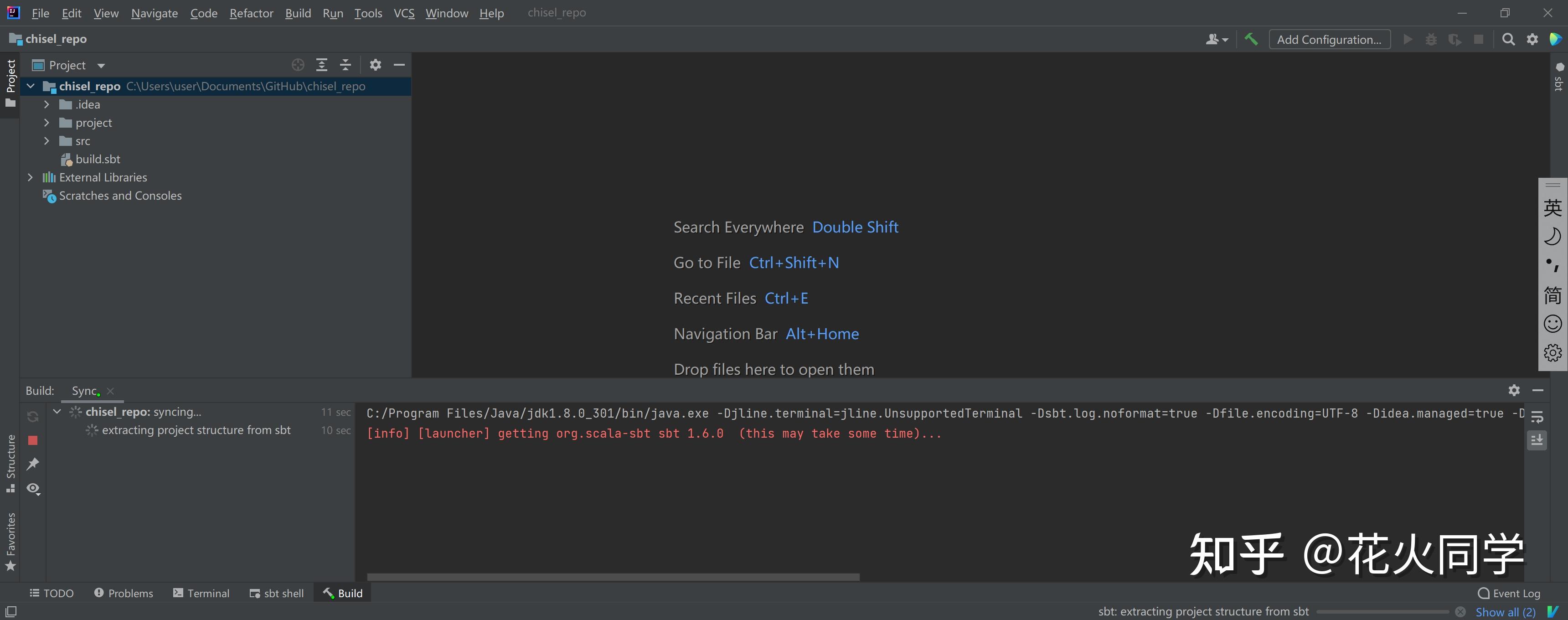Click Select Opened File target icon
The width and height of the screenshot is (1568, 620).
[298, 65]
